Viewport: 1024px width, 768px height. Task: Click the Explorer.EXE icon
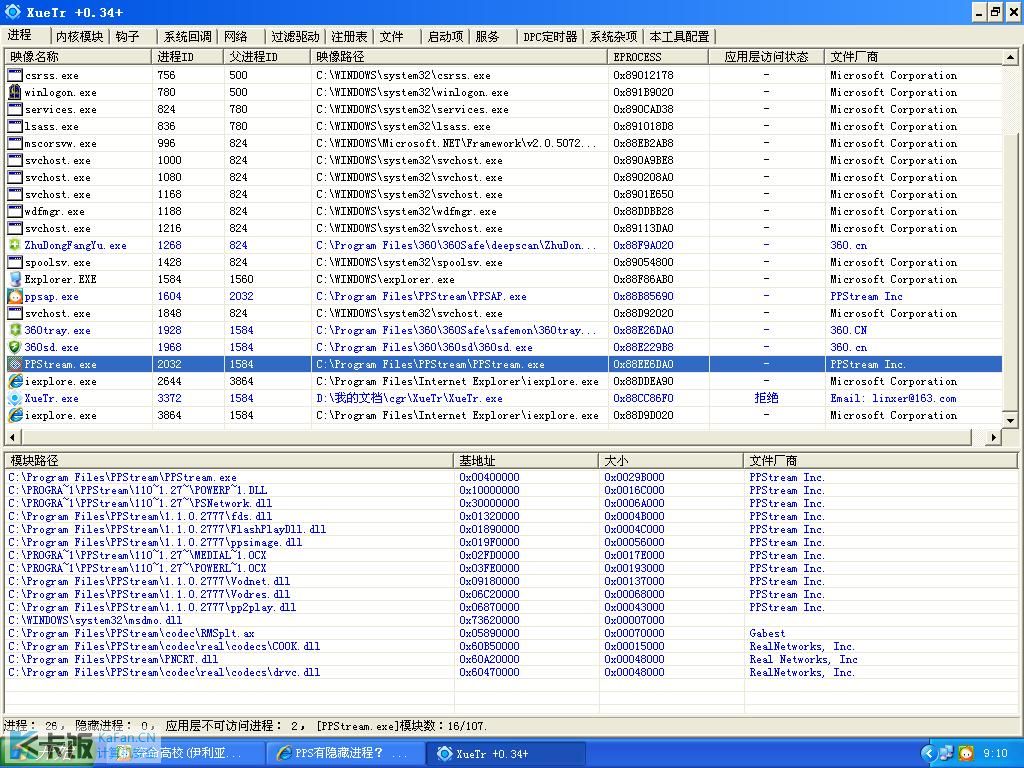(14, 279)
